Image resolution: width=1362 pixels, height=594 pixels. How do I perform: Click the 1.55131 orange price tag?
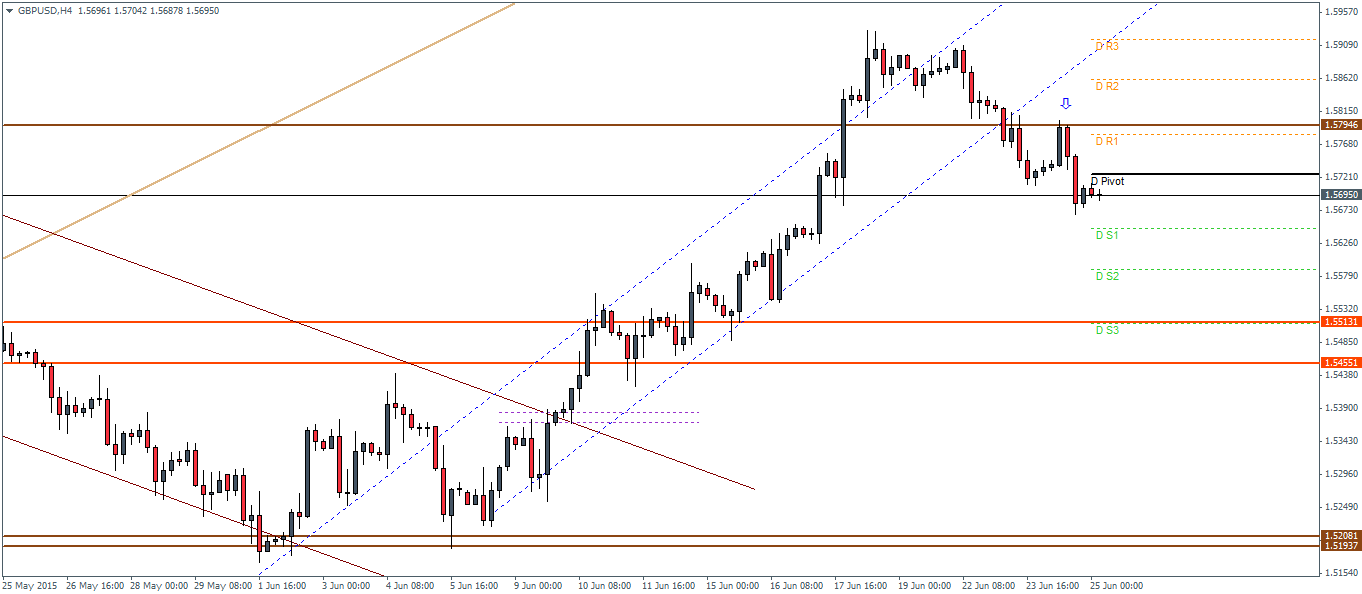[x=1340, y=322]
